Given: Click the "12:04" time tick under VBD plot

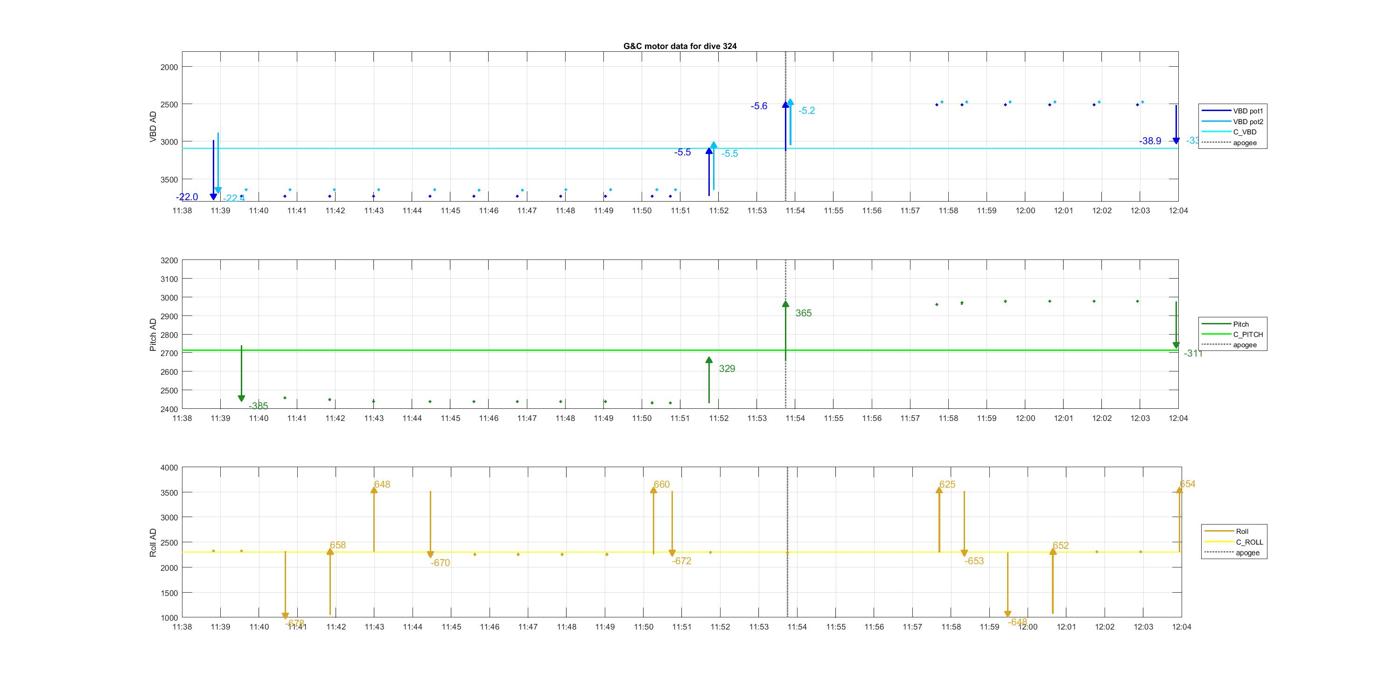Looking at the screenshot, I should 1178,211.
